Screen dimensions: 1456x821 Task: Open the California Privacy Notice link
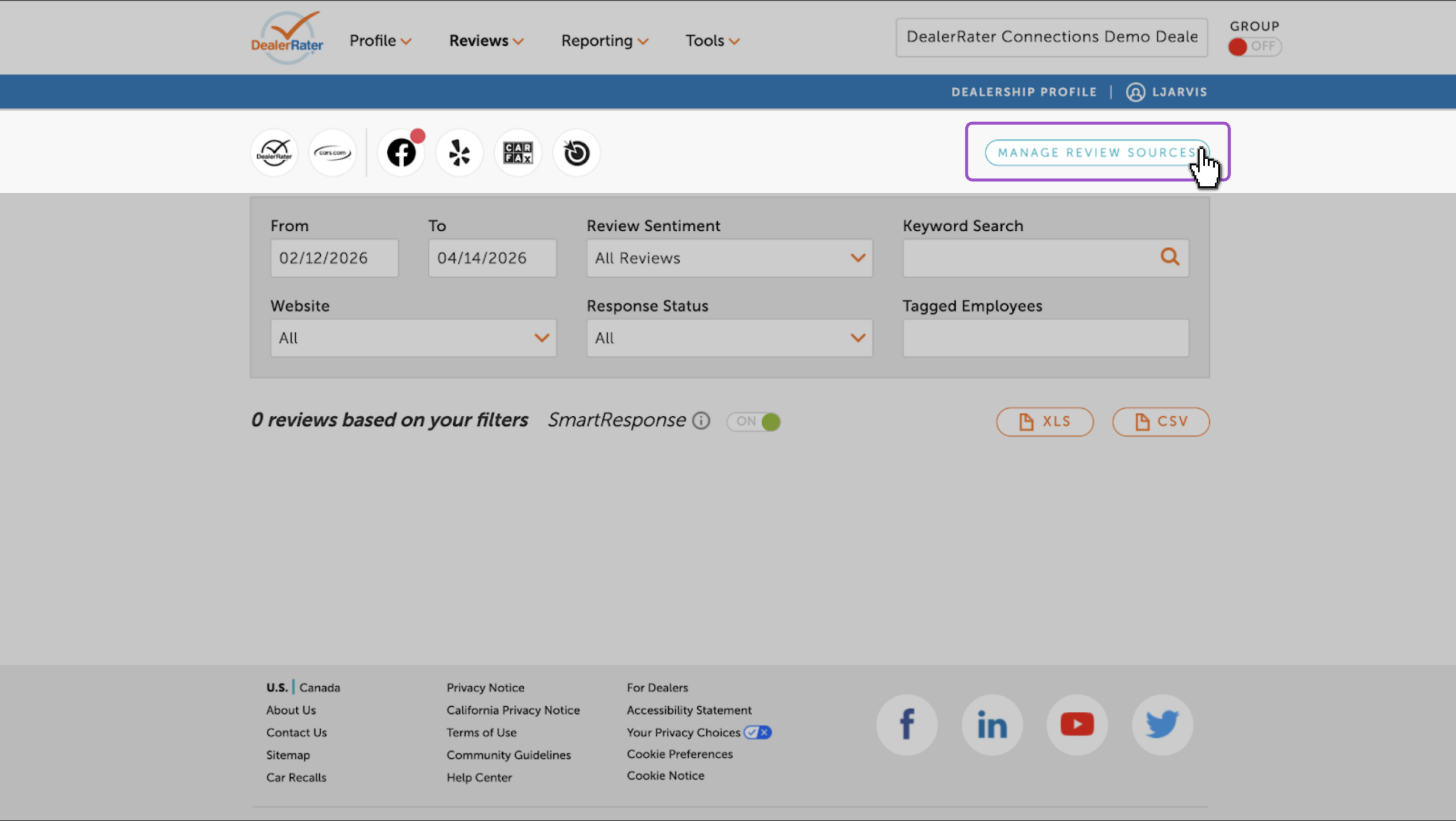pyautogui.click(x=513, y=710)
